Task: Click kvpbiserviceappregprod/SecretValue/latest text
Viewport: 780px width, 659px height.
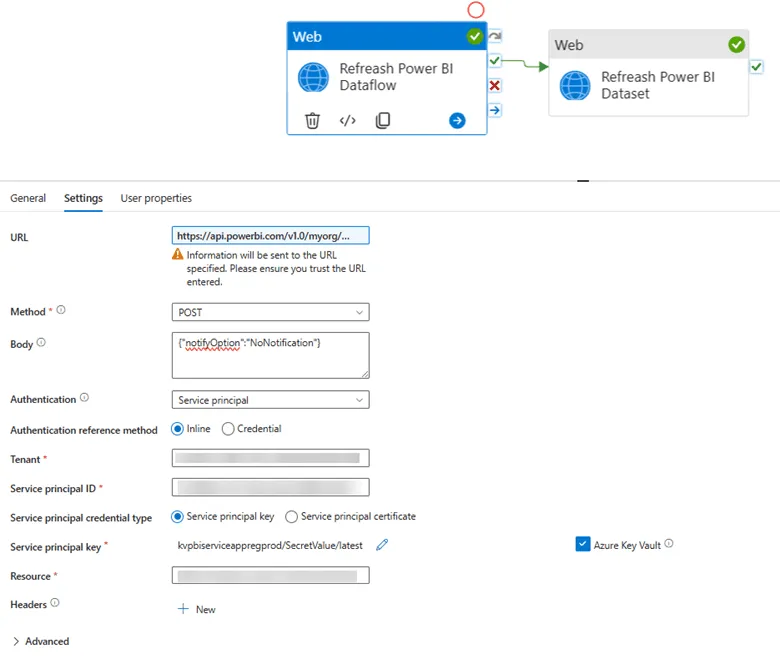Action: (270, 546)
